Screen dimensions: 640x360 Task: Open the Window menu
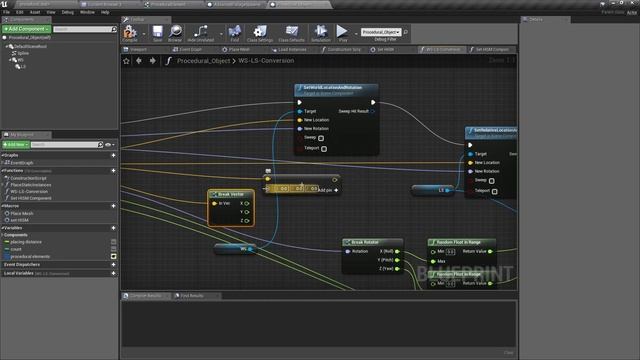pos(87,12)
